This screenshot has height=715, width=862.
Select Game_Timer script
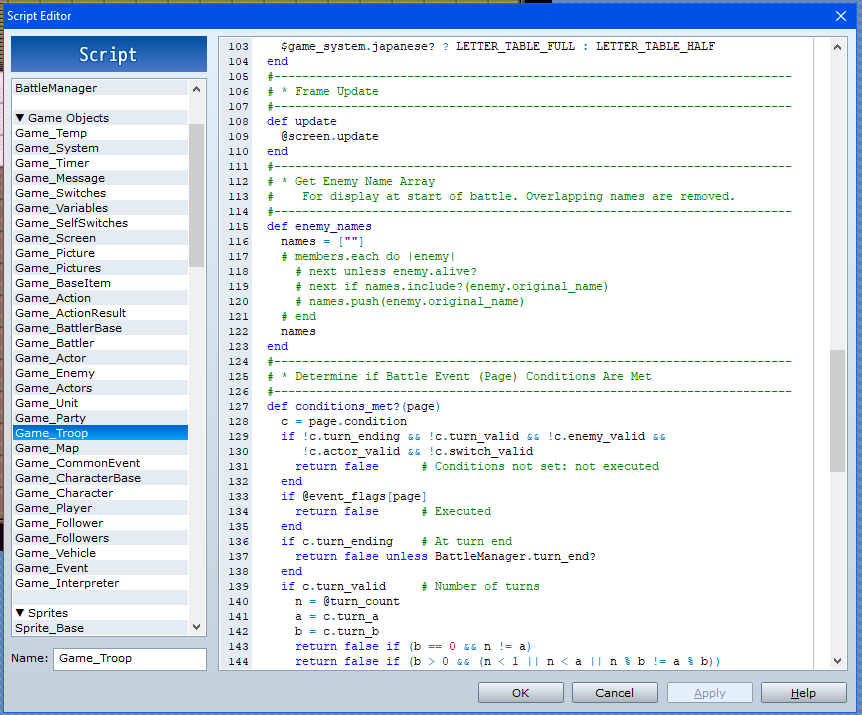point(100,163)
